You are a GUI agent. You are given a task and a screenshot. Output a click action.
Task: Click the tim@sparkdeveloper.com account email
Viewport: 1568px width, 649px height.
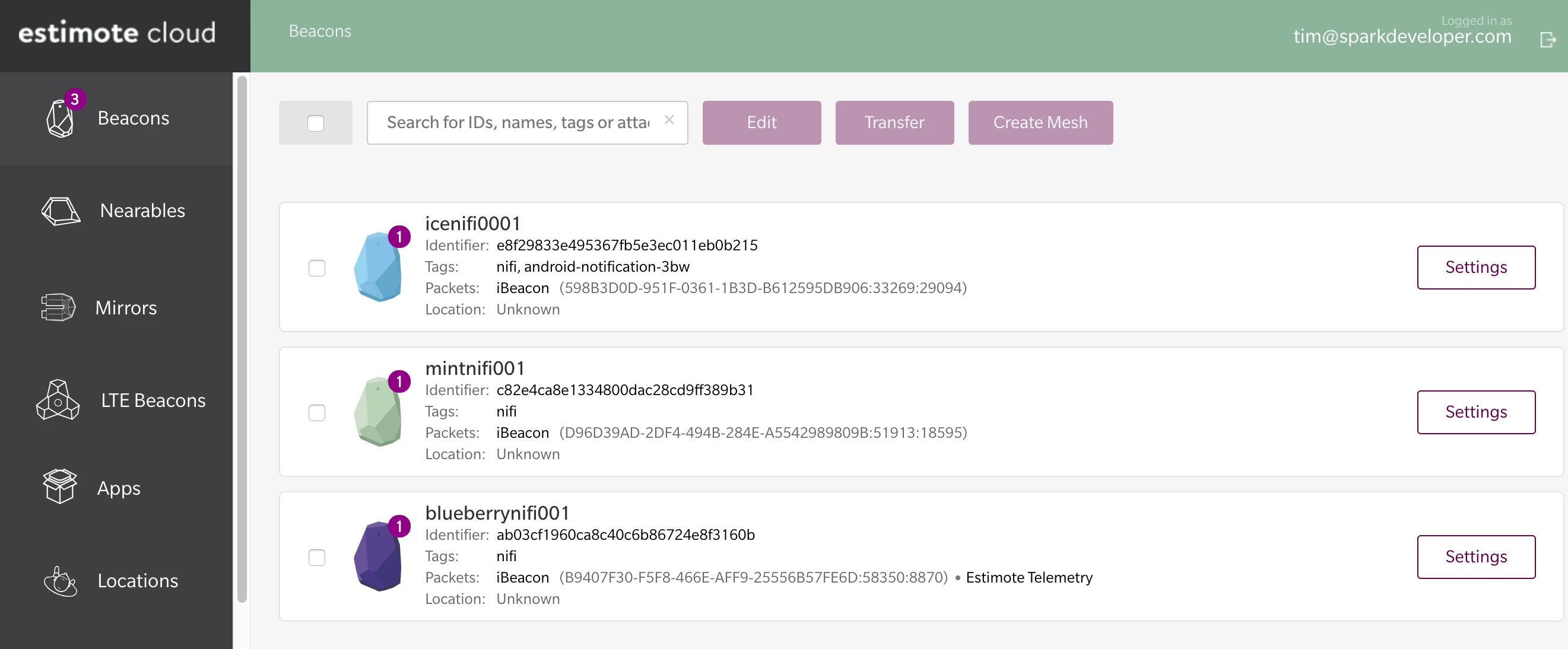click(x=1402, y=37)
